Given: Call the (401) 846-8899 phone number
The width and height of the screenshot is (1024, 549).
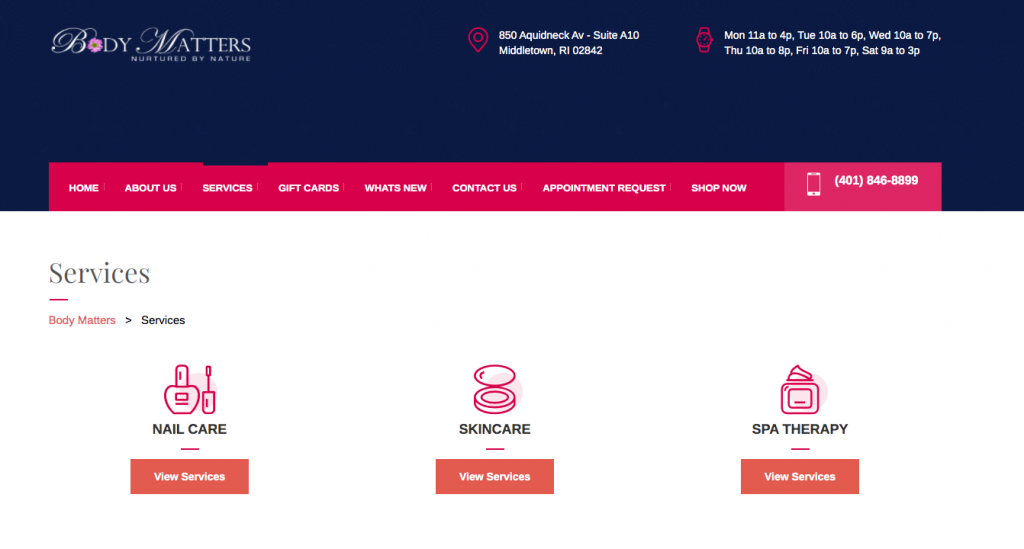Looking at the screenshot, I should point(876,181).
